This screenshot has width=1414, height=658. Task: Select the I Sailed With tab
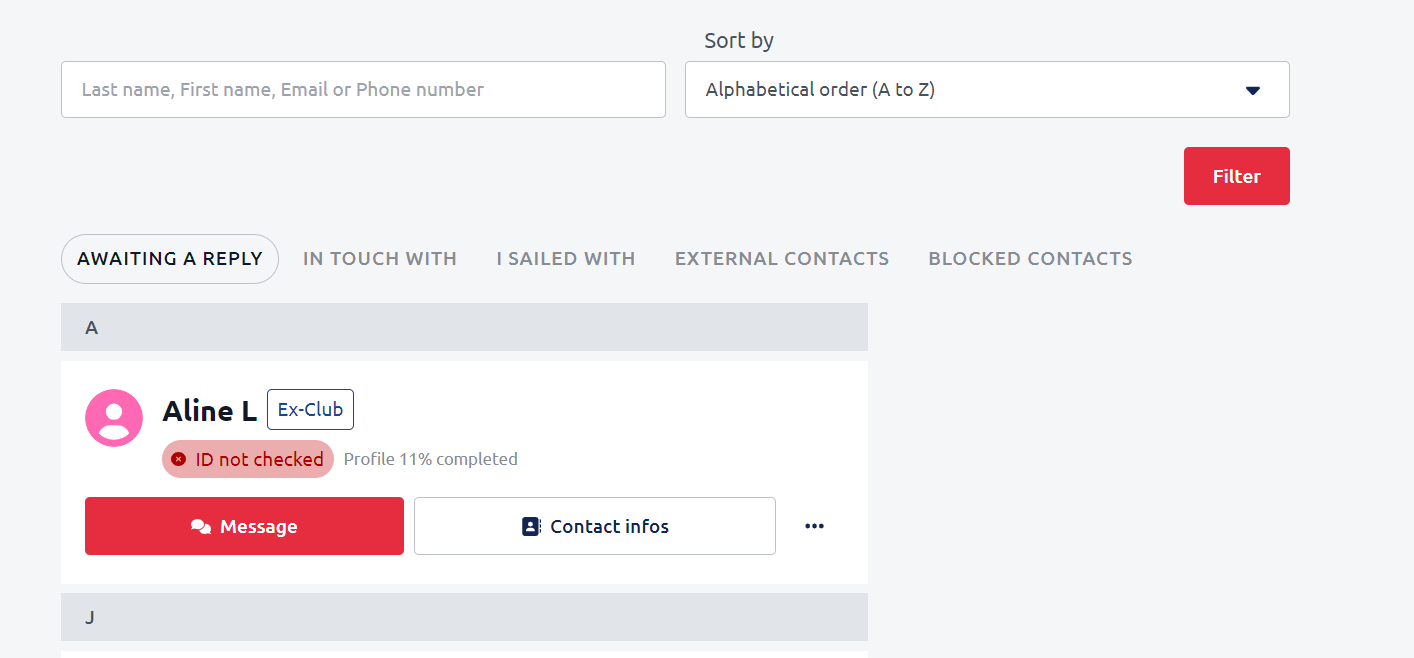pyautogui.click(x=566, y=259)
